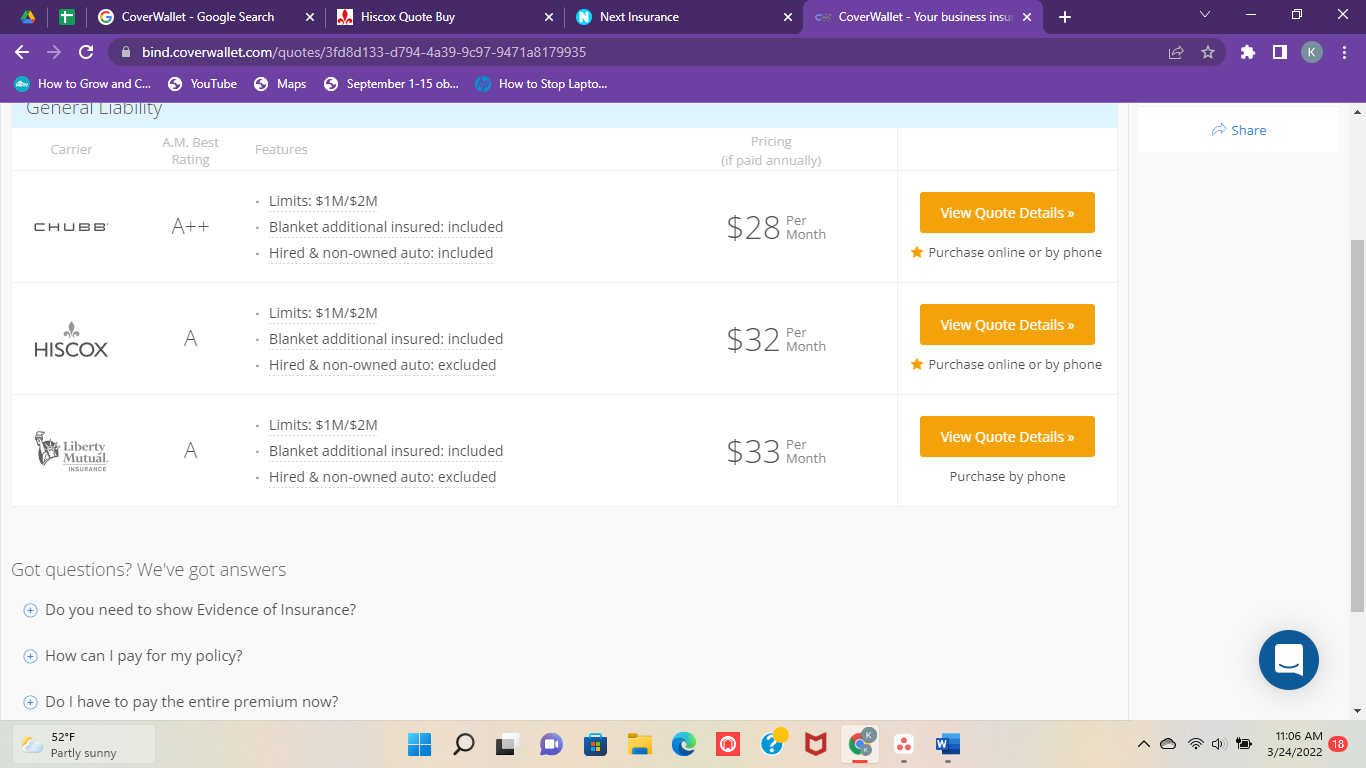Click the Share link in the sidebar
Screen dimensions: 1366x768
(1238, 130)
